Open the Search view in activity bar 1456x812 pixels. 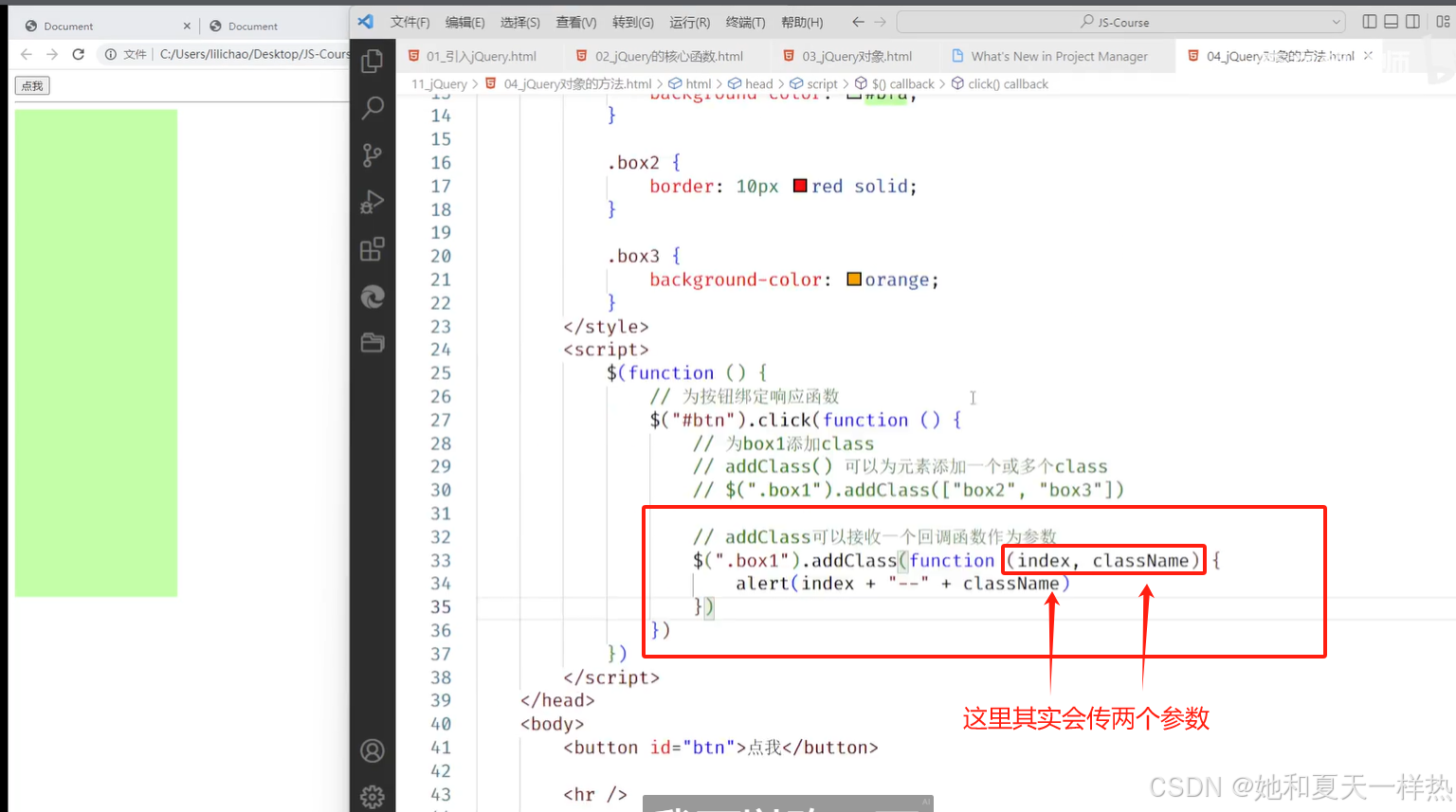(x=373, y=107)
